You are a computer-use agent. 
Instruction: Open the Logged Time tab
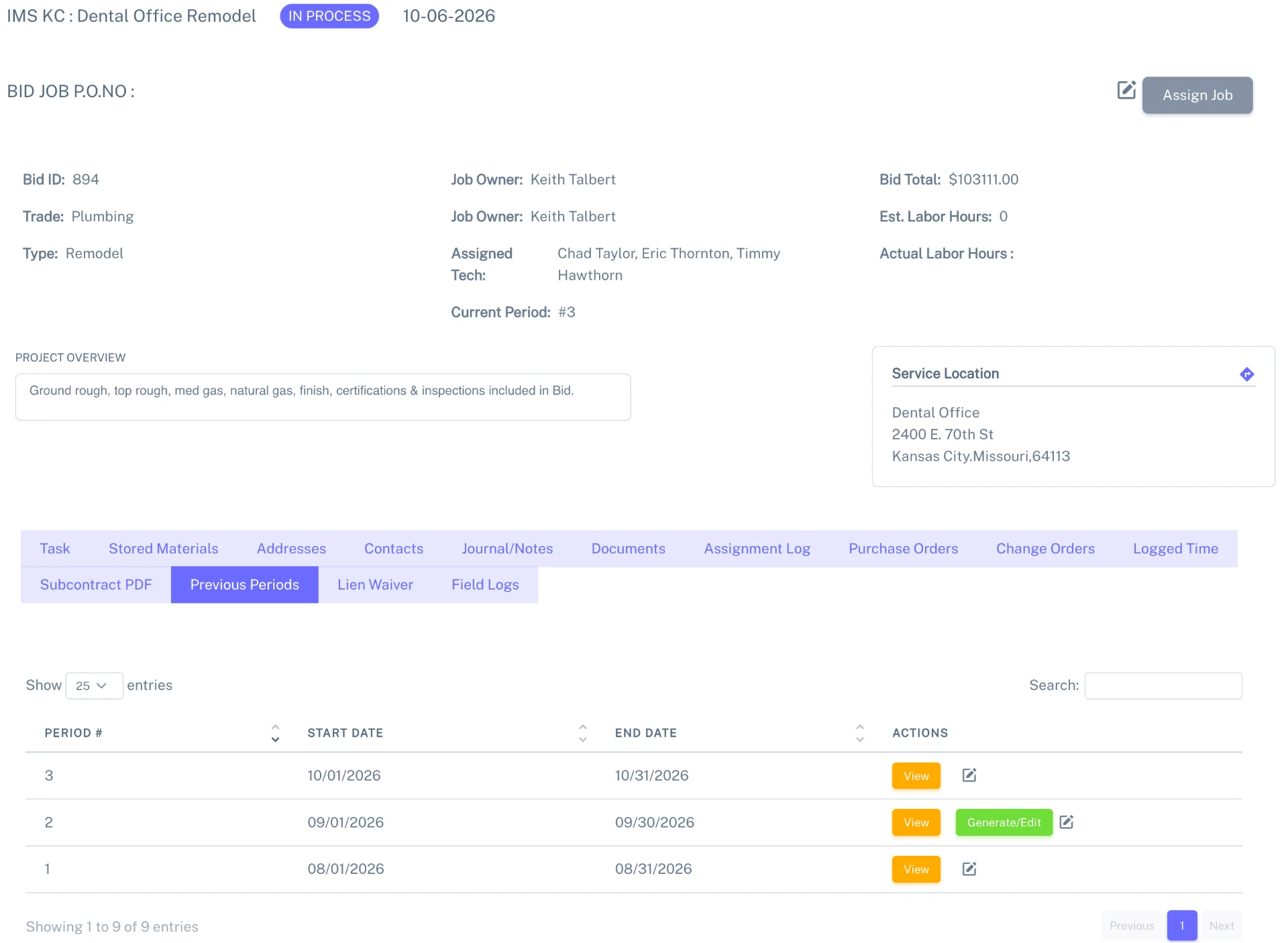point(1175,549)
